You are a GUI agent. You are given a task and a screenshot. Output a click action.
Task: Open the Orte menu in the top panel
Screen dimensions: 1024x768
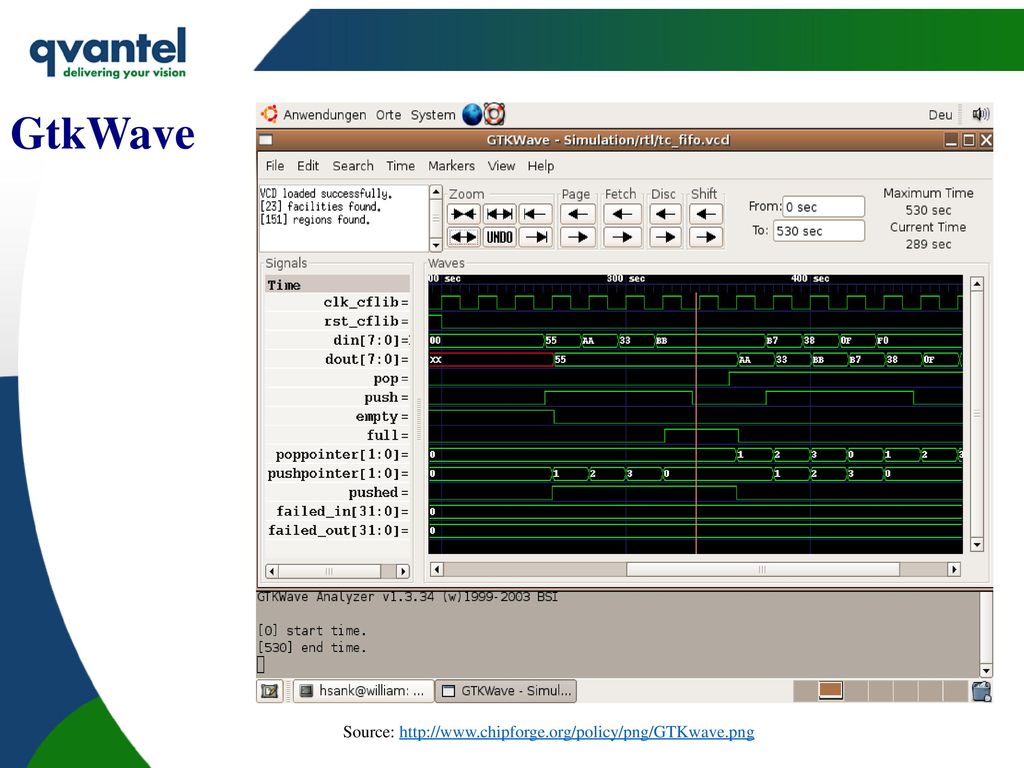[x=389, y=115]
